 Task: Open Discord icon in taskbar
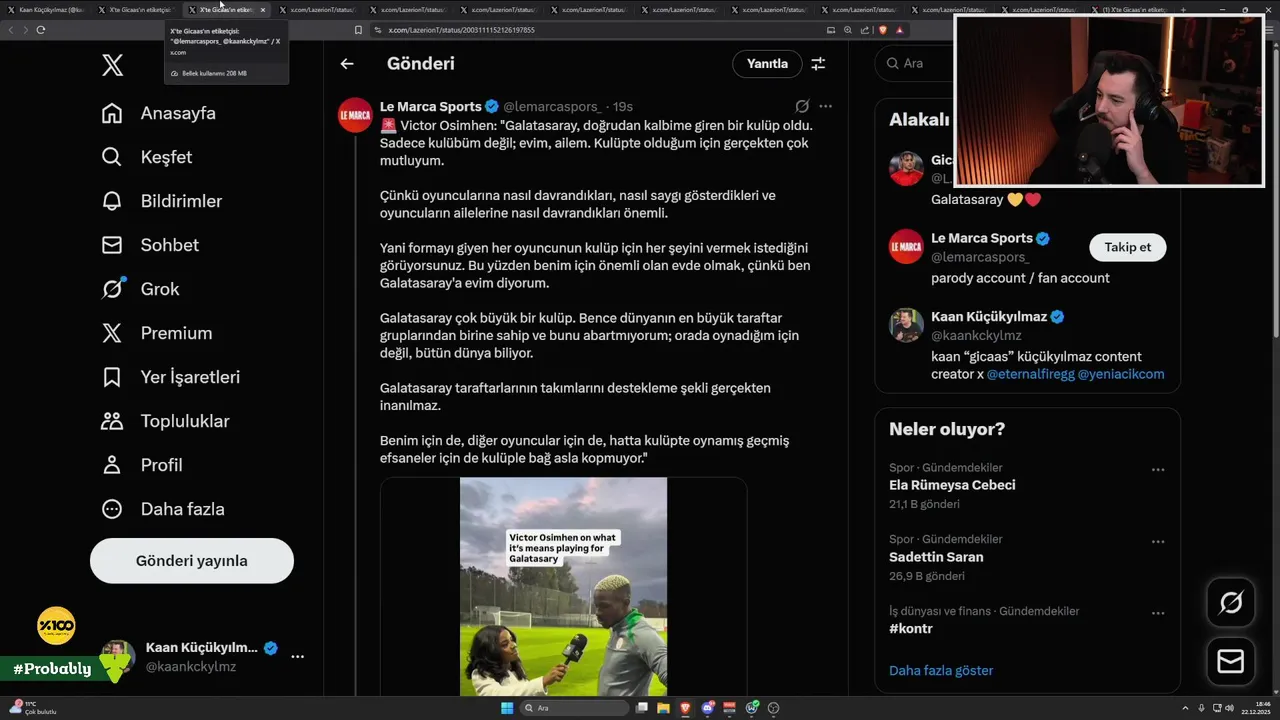pos(708,708)
